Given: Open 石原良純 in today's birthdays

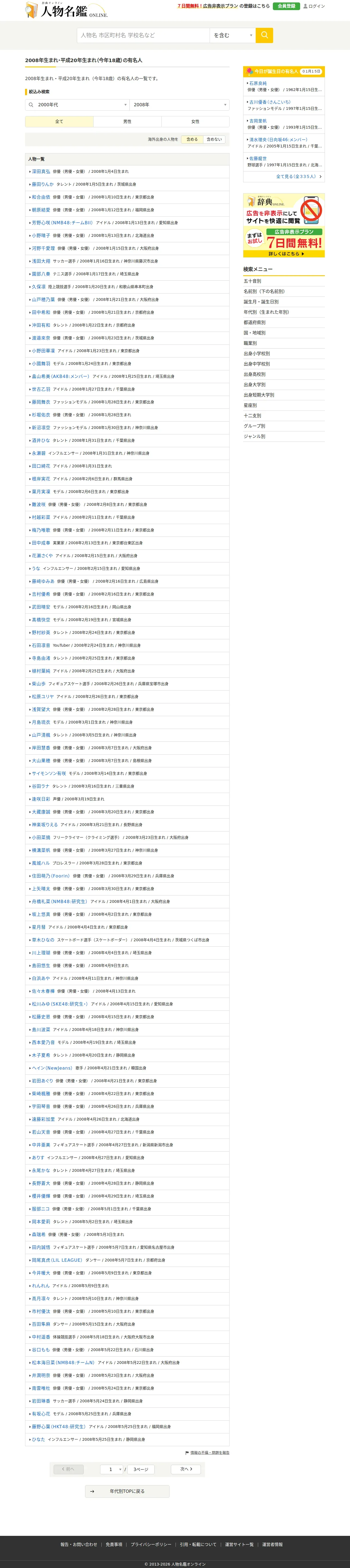Looking at the screenshot, I should (x=258, y=83).
